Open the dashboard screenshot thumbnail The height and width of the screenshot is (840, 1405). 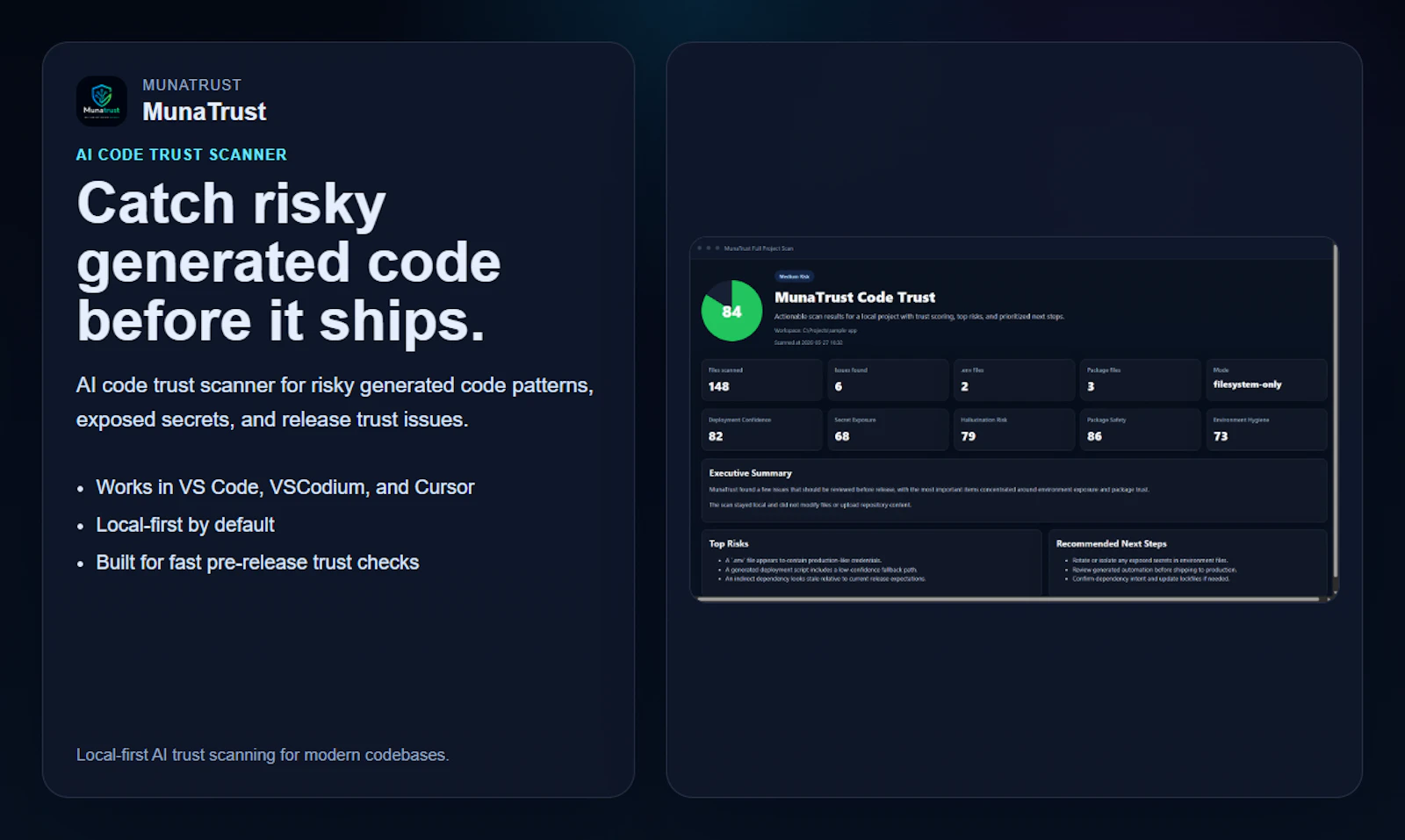1013,420
